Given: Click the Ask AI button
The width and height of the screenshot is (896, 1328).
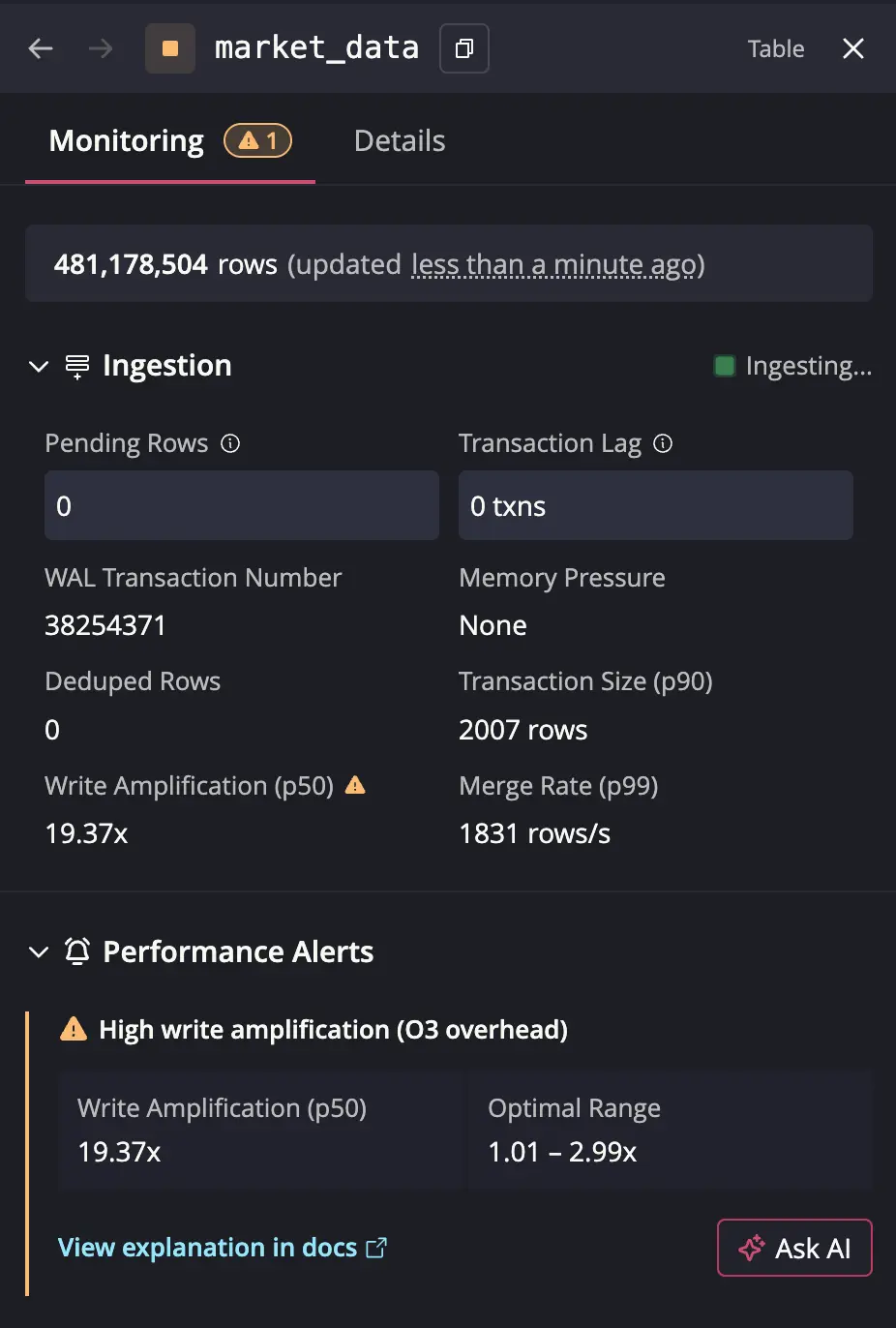Looking at the screenshot, I should (x=794, y=1248).
